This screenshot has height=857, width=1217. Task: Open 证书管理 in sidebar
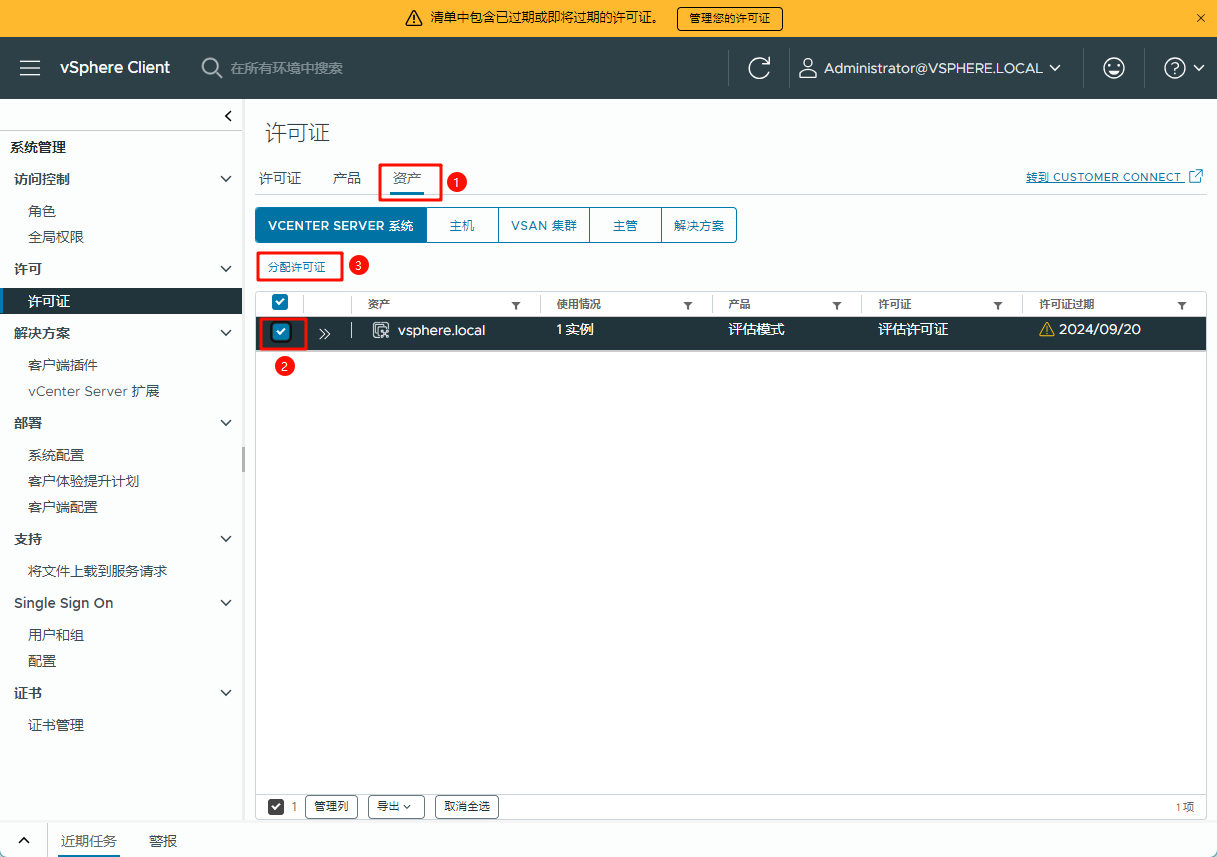pos(56,725)
